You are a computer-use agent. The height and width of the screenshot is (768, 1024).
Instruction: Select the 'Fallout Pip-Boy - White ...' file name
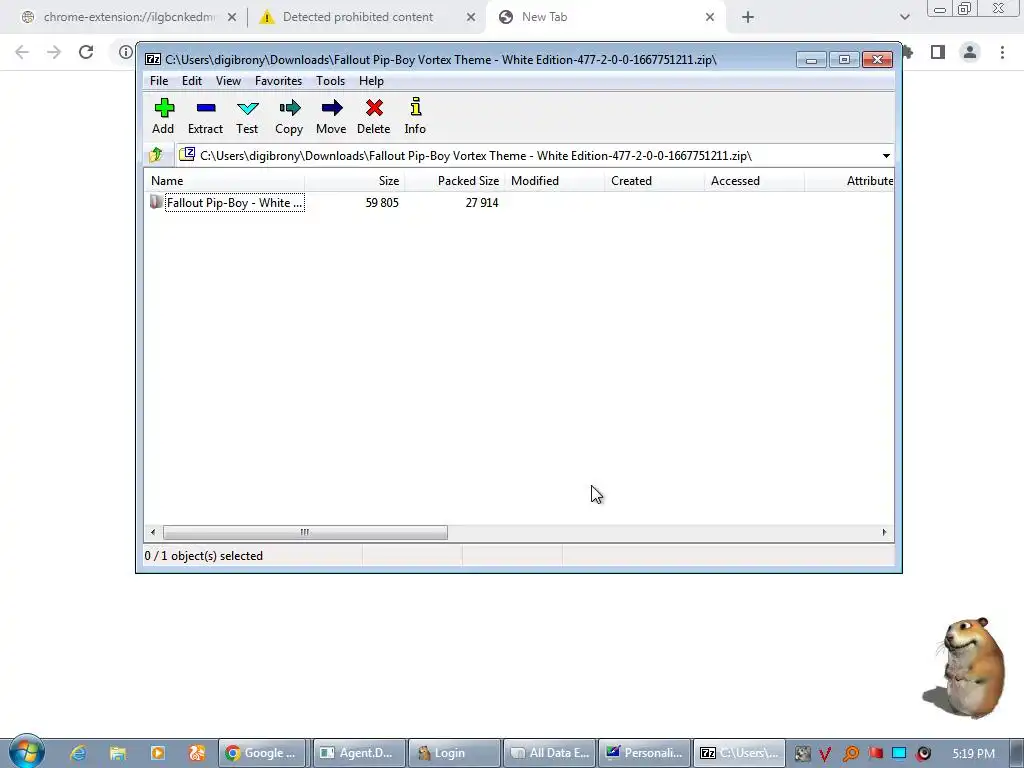(234, 202)
